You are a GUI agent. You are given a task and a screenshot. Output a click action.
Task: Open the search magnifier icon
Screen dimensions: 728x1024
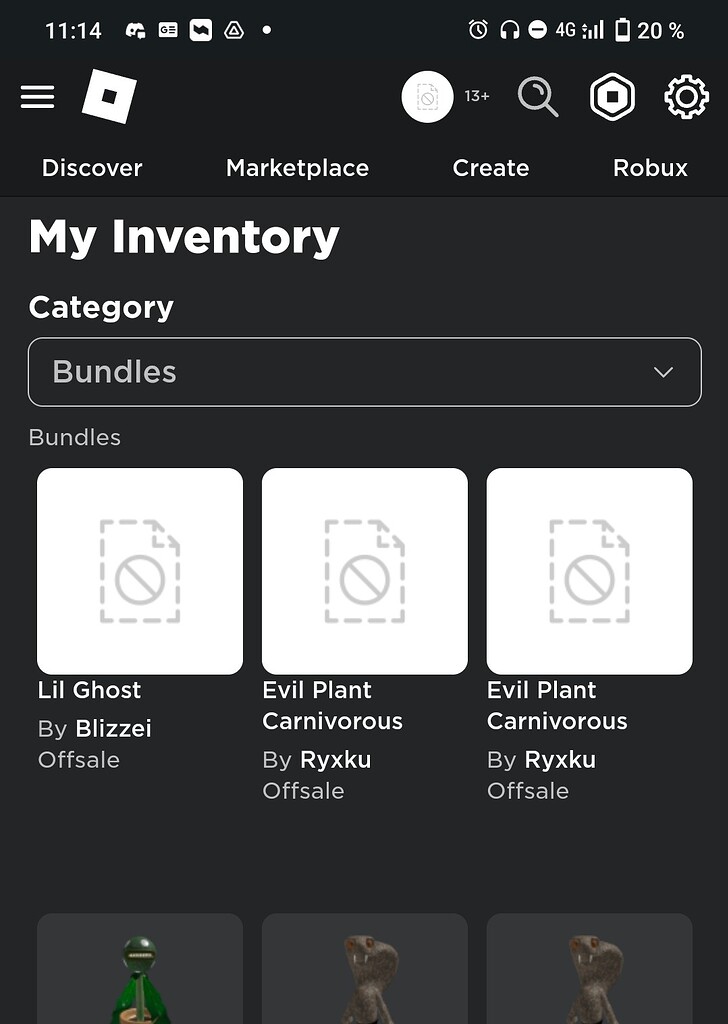pos(538,97)
